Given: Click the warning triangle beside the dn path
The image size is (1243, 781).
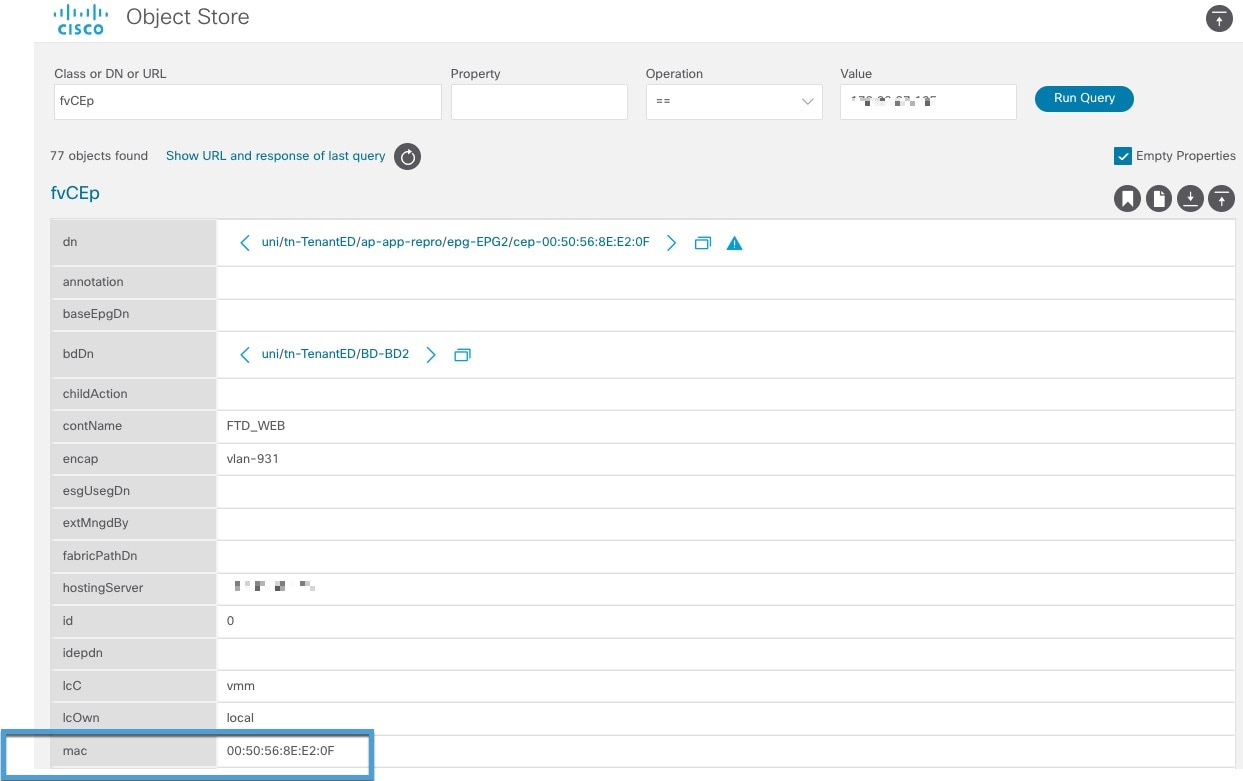Looking at the screenshot, I should (735, 242).
